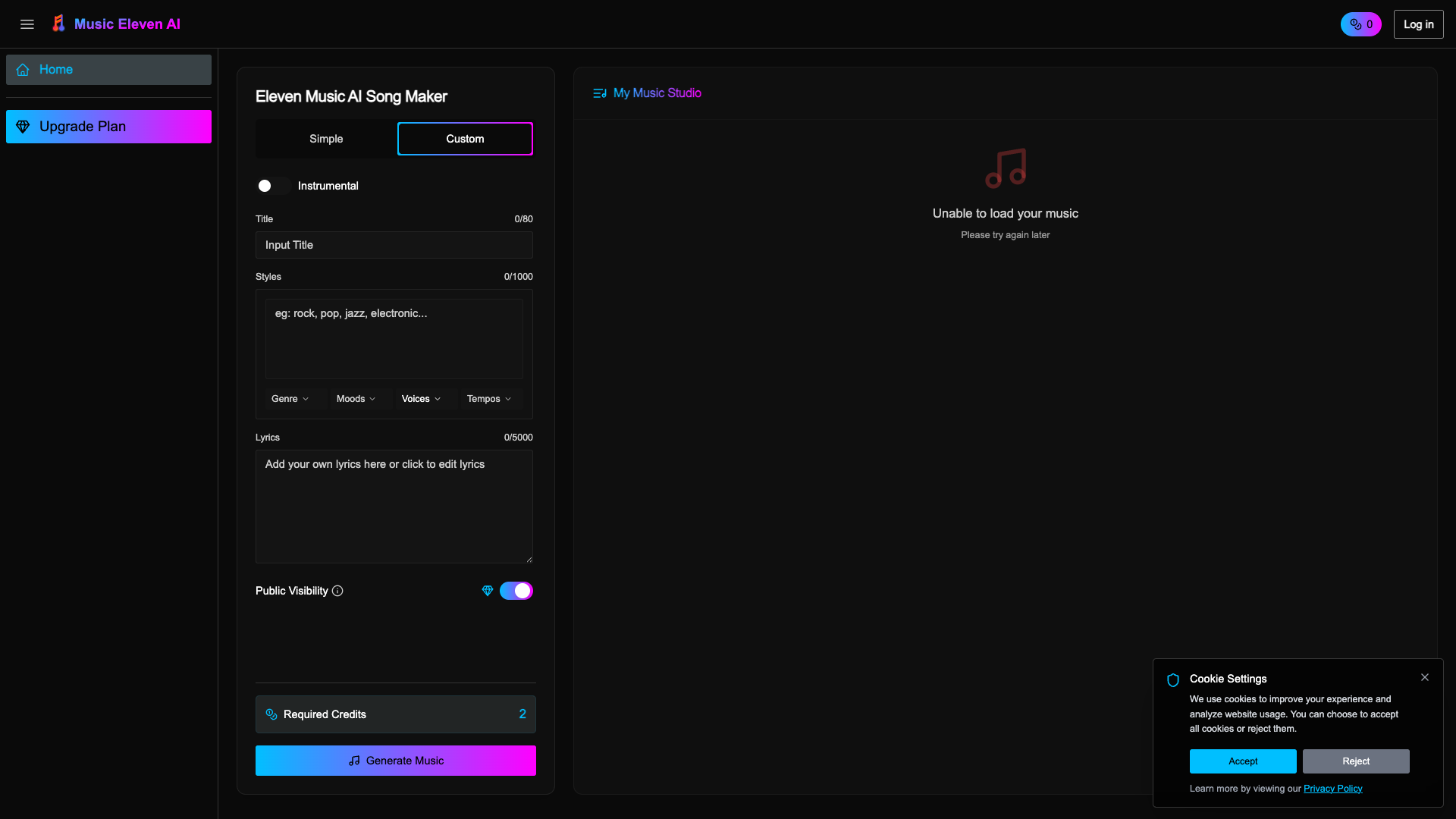Click the Eleven Music AI Song Maker heading
The width and height of the screenshot is (1456, 819).
coord(351,96)
